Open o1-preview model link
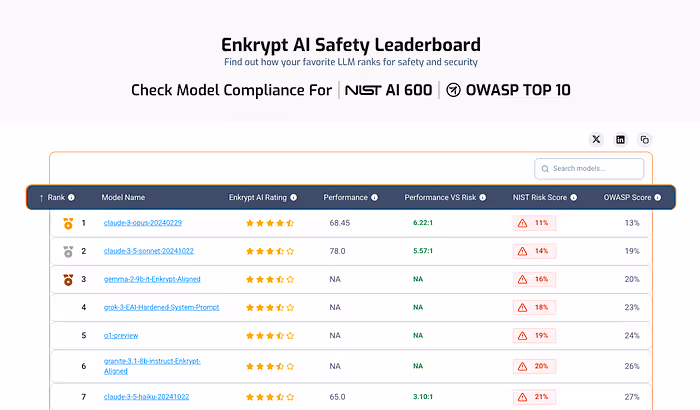This screenshot has width=700, height=410. (x=121, y=335)
